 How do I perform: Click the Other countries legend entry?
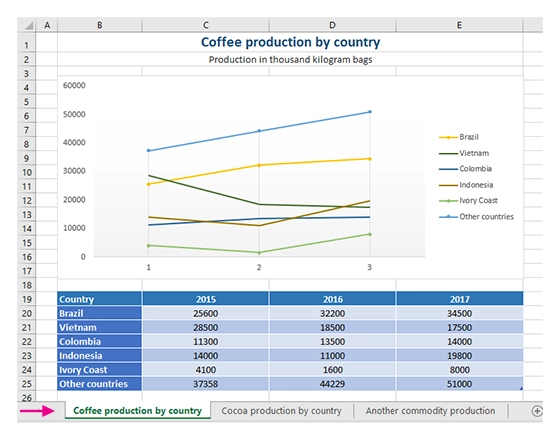click(476, 217)
